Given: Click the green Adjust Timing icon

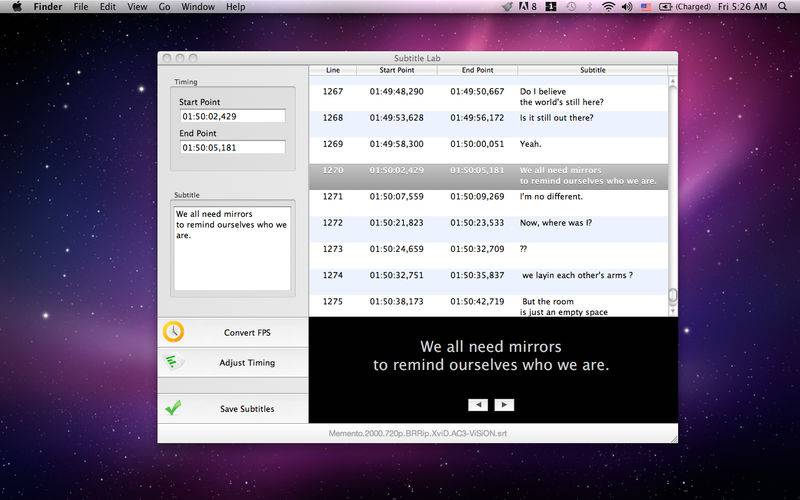Looking at the screenshot, I should click(174, 362).
